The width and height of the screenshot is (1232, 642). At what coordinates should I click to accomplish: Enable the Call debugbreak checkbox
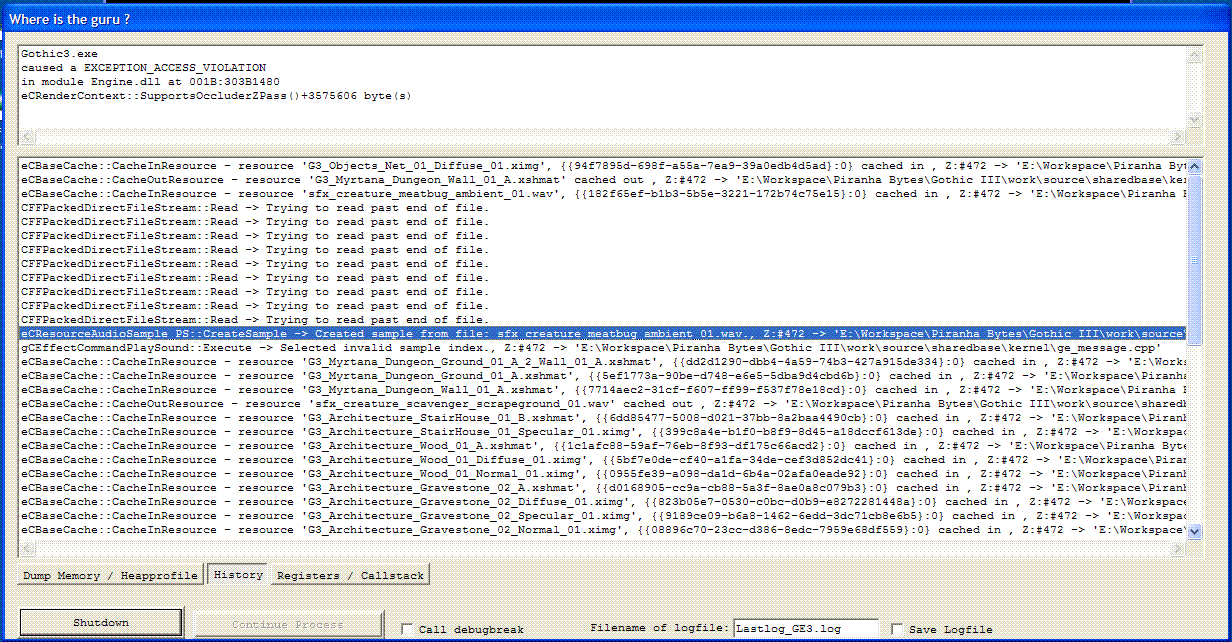(407, 629)
